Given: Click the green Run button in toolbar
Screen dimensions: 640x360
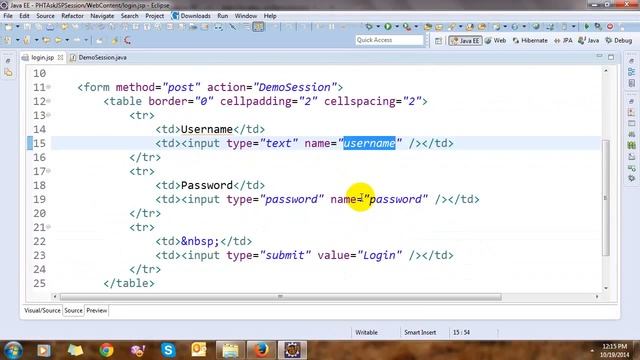Looking at the screenshot, I should (388, 27).
